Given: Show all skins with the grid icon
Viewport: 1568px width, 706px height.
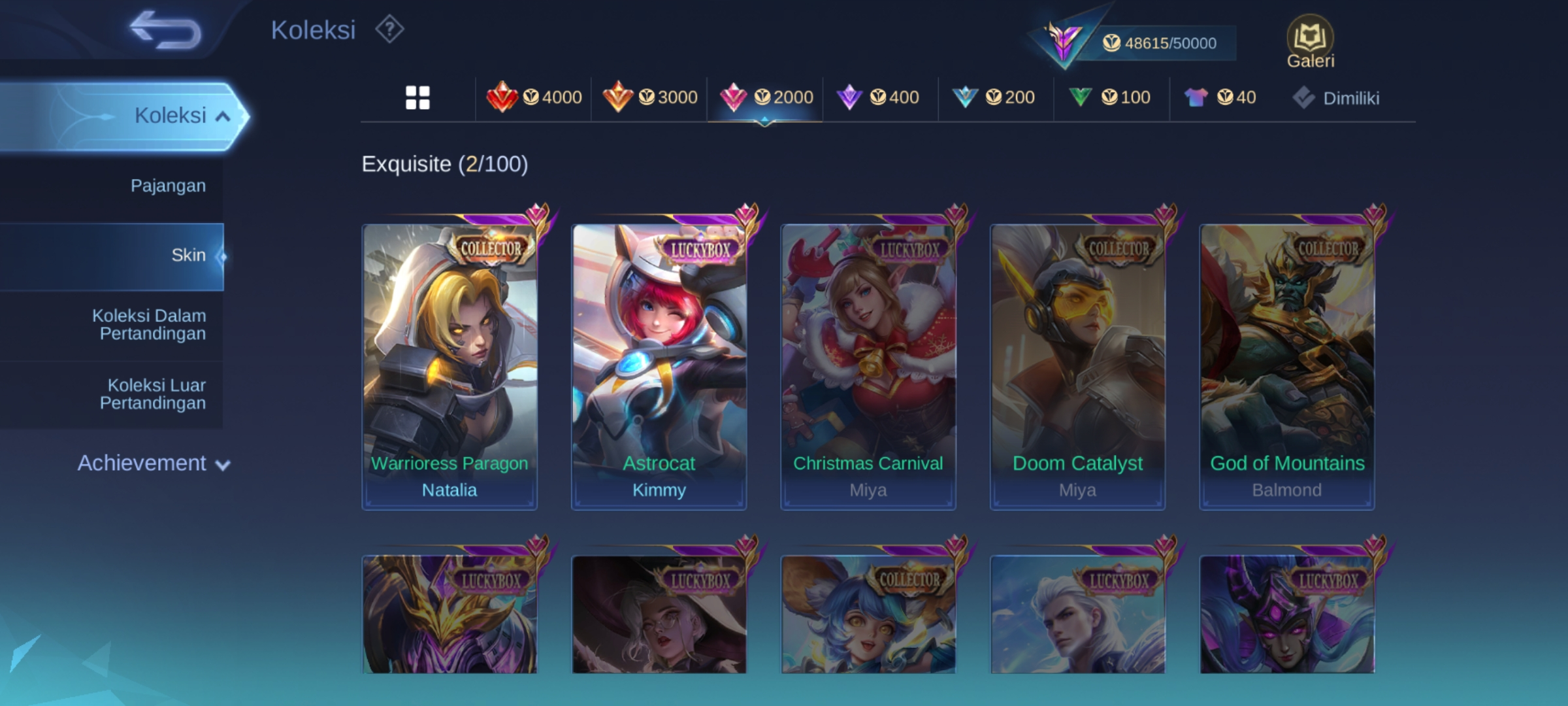Looking at the screenshot, I should 417,98.
